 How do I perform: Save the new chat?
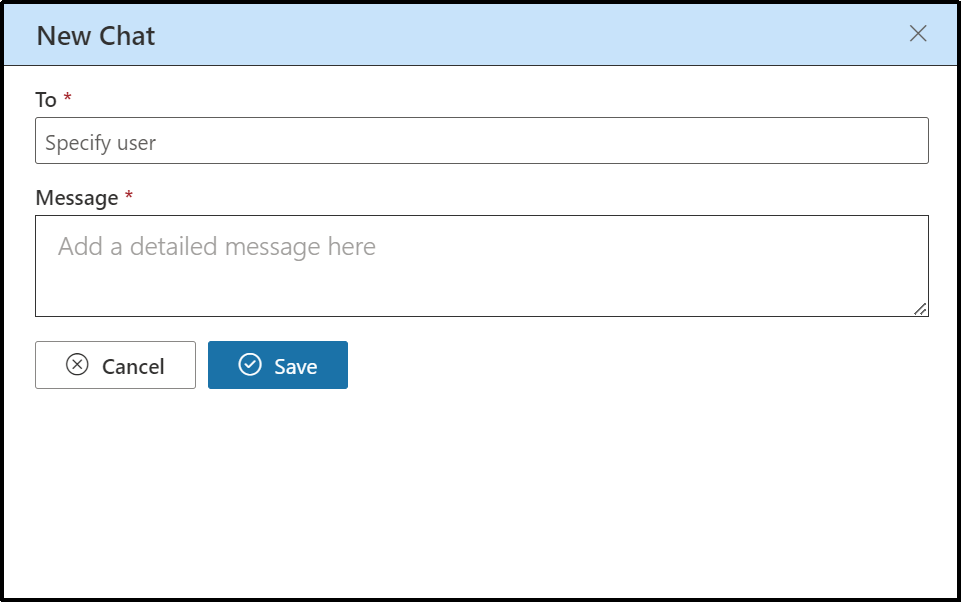click(278, 365)
